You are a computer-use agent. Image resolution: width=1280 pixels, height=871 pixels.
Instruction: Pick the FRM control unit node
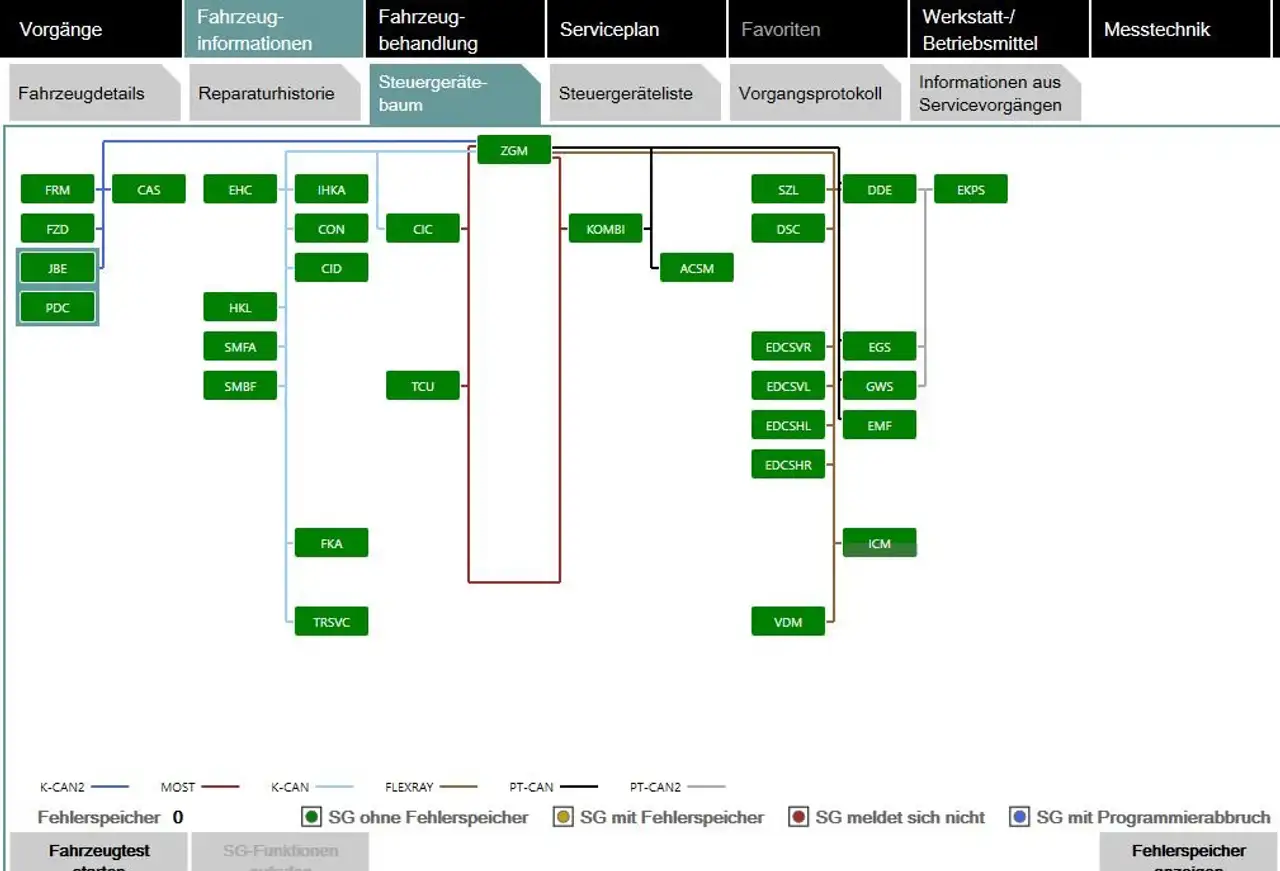[58, 189]
